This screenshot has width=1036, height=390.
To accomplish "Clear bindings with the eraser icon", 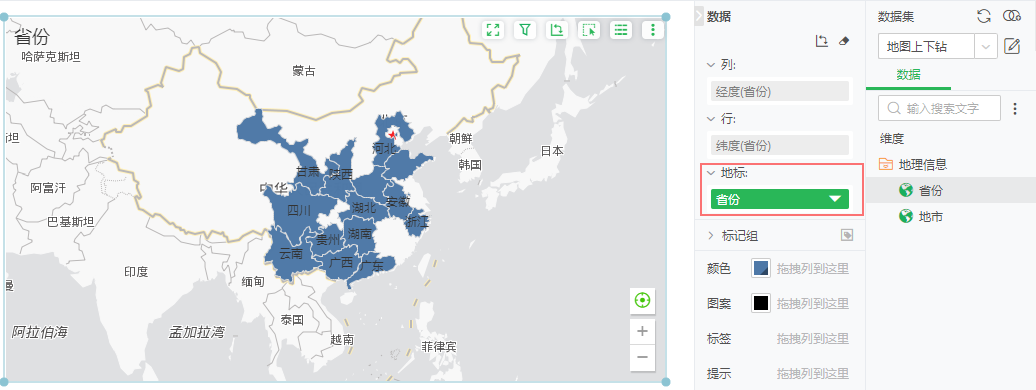I will click(843, 41).
